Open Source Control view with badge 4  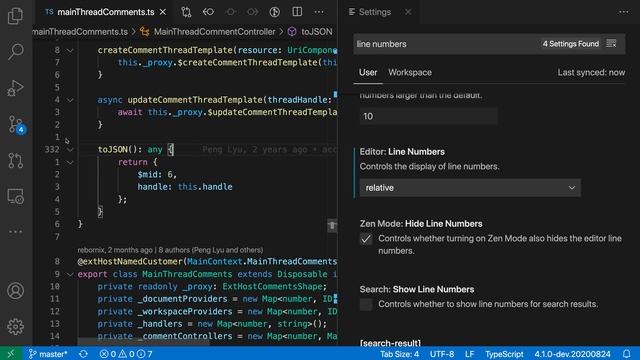[16, 124]
